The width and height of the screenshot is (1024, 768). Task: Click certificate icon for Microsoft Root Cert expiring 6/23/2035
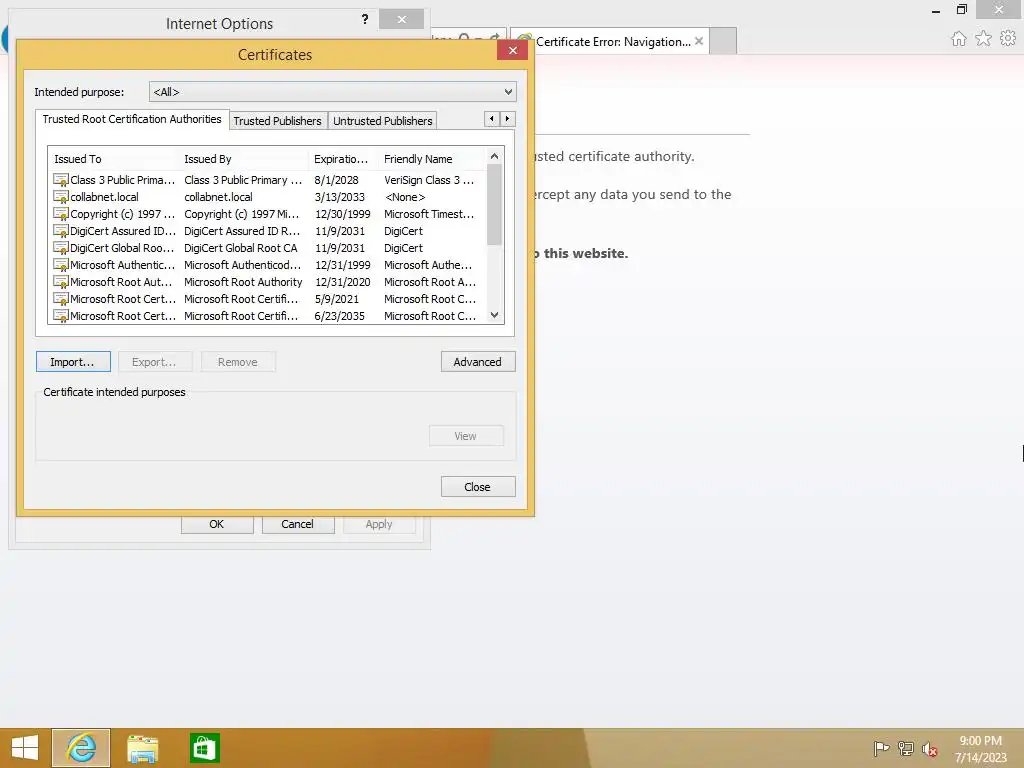point(61,315)
